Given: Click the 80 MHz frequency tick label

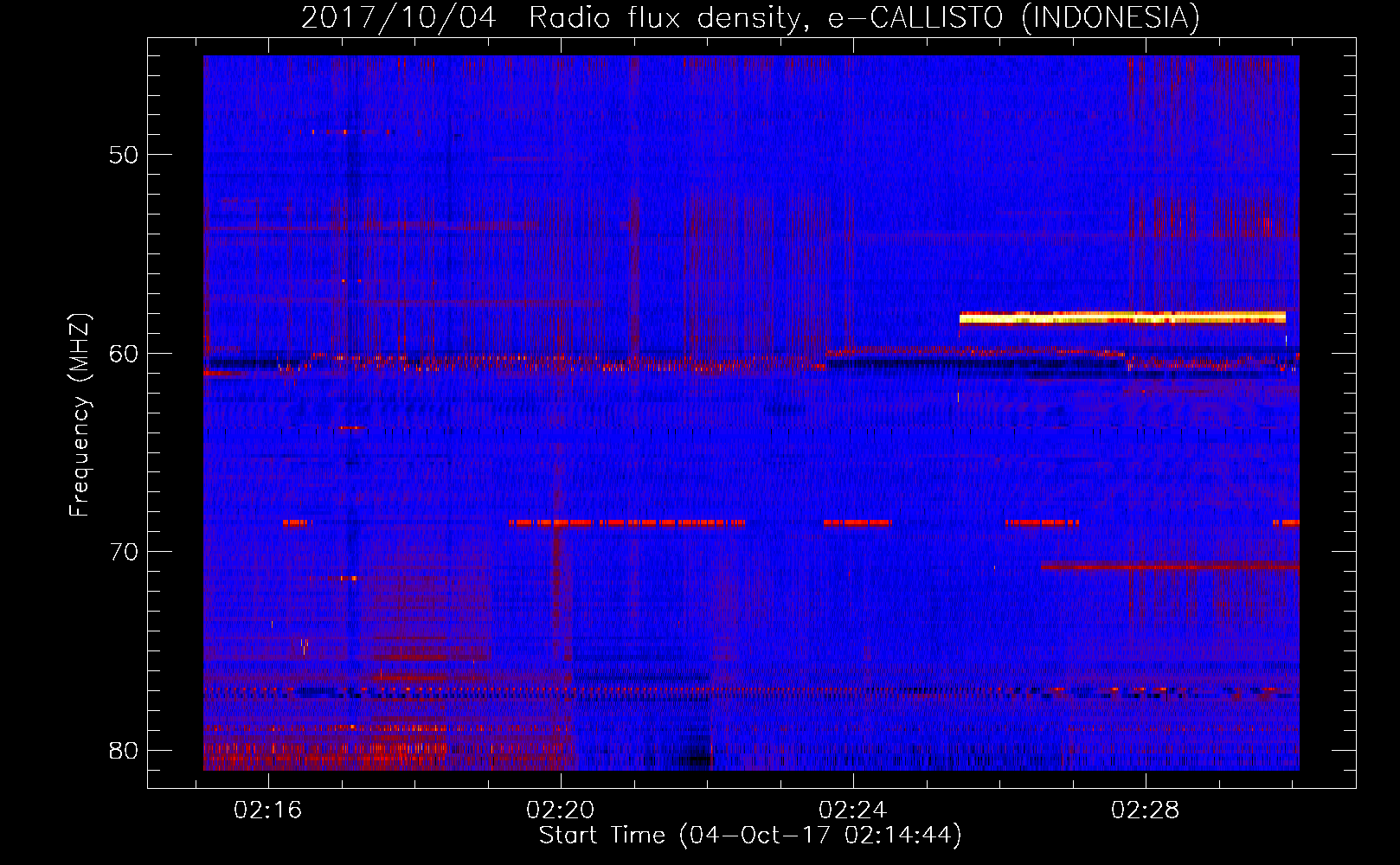Looking at the screenshot, I should (x=124, y=750).
